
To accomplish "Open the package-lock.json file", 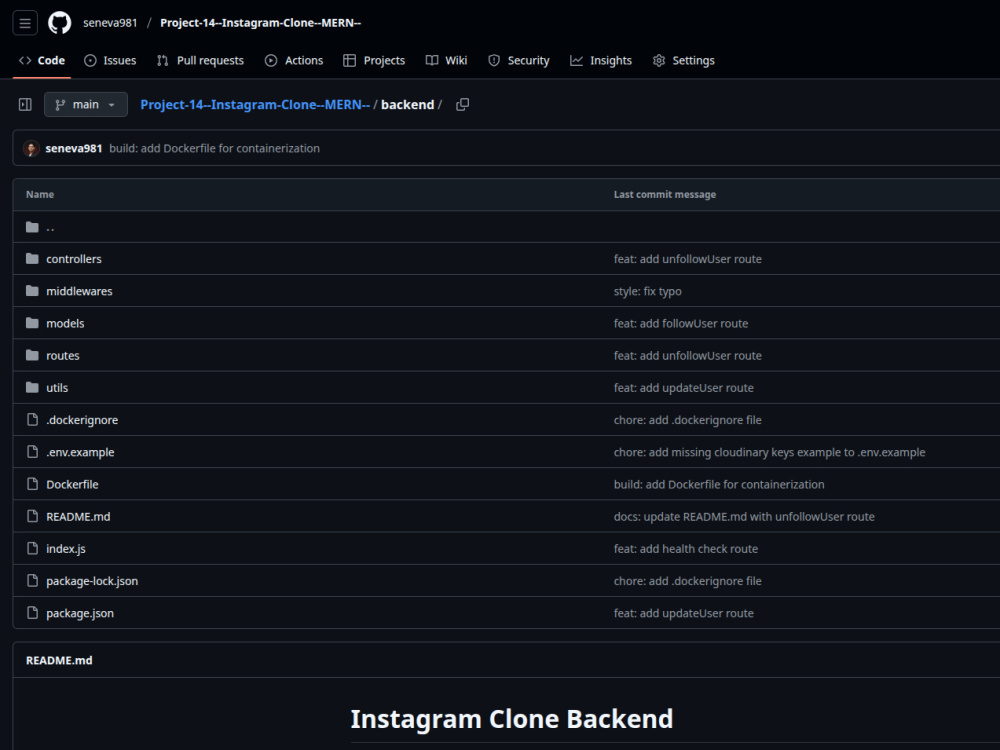I will (x=92, y=581).
